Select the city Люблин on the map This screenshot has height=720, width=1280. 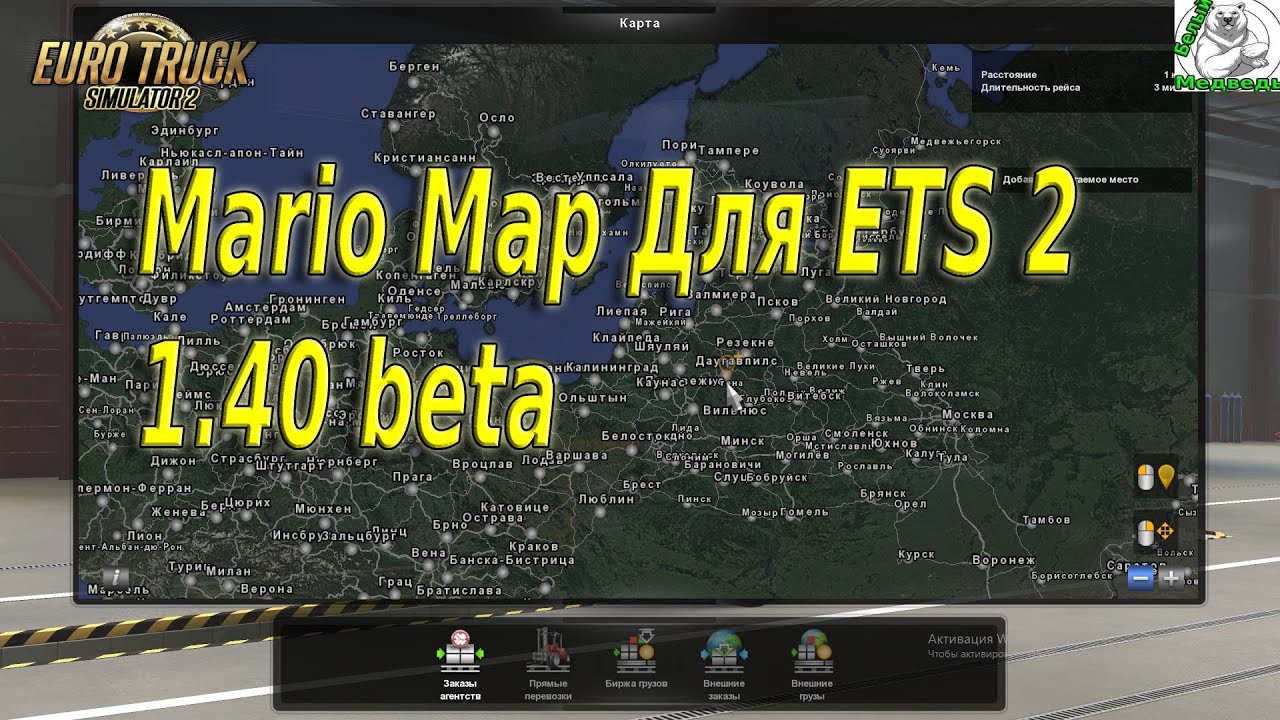coord(606,498)
